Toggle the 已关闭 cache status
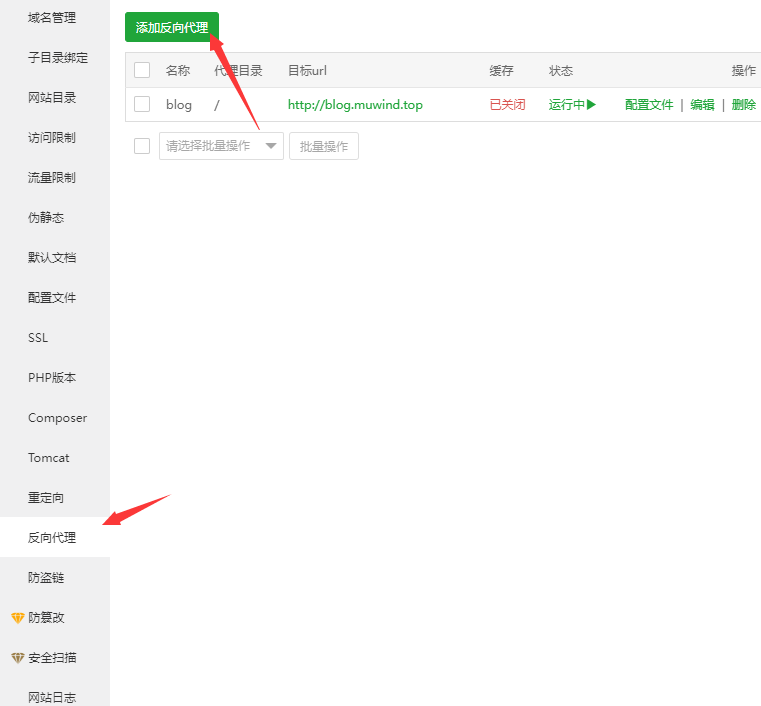Viewport: 761px width, 706px height. click(x=507, y=105)
